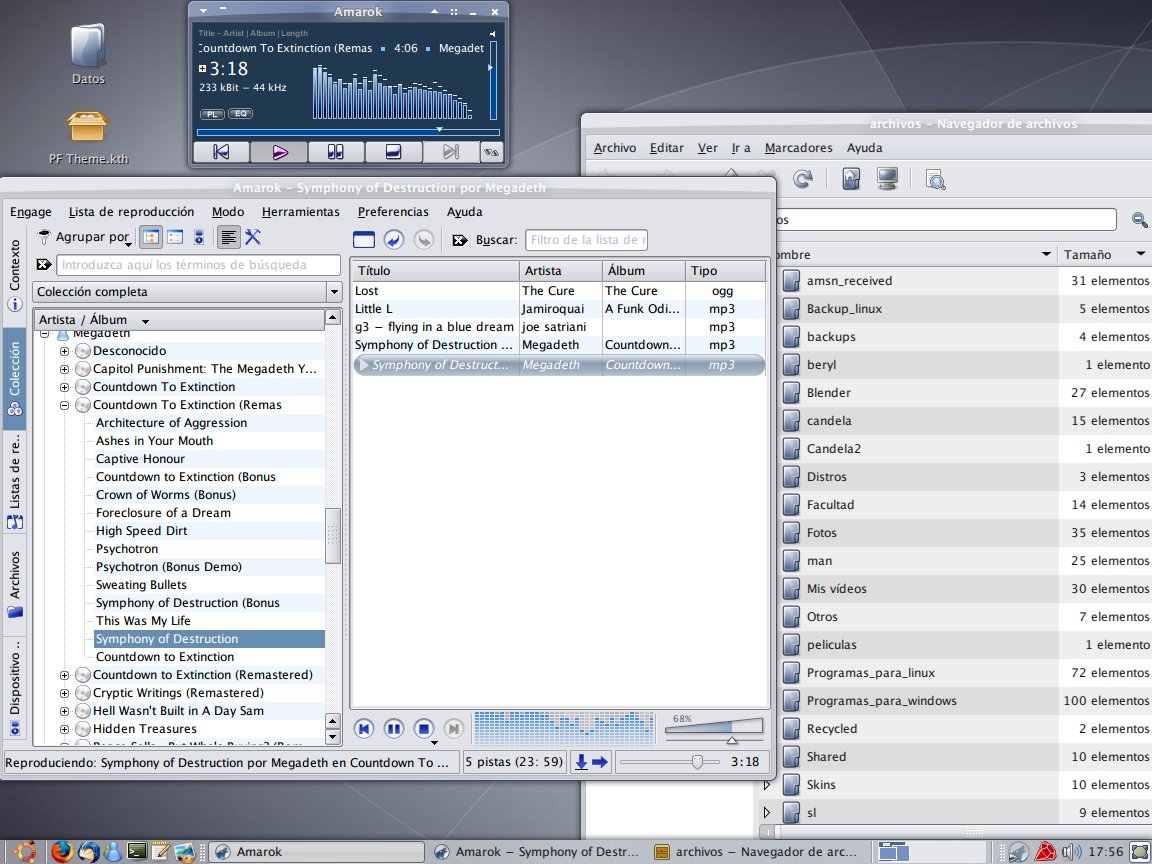Switch to Archivos sidebar tab
Viewport: 1152px width, 864px height.
(14, 584)
